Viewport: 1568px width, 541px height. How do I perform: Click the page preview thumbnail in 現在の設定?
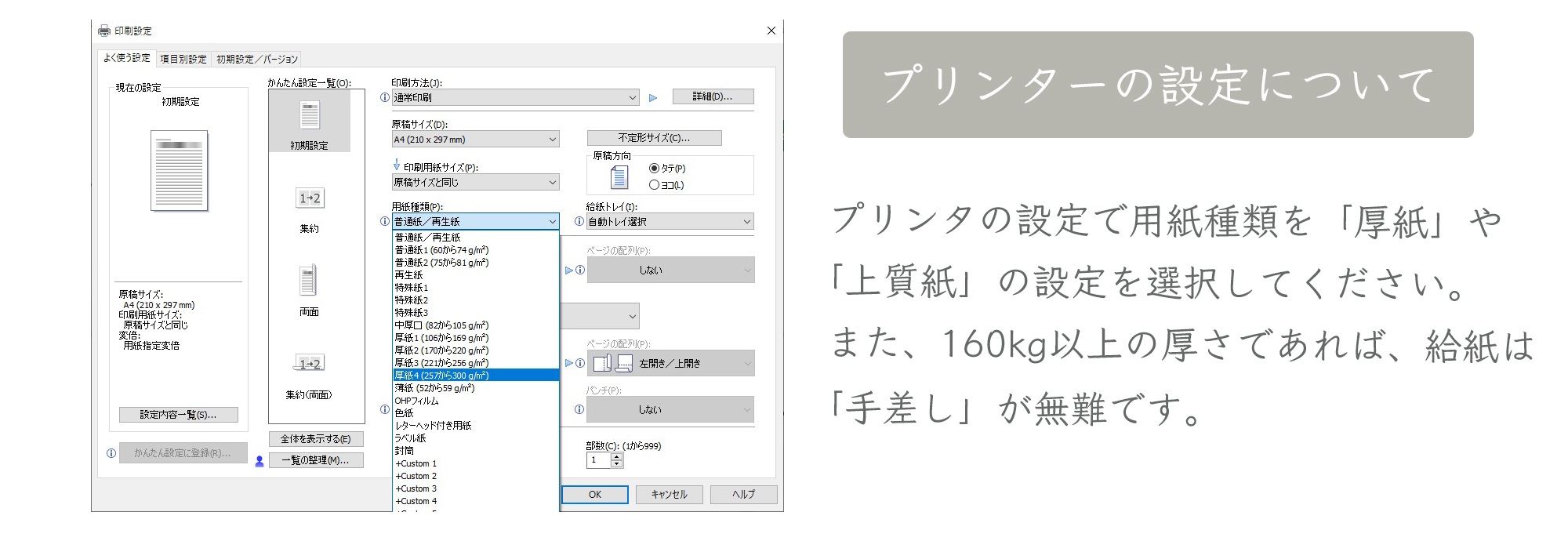pos(180,171)
